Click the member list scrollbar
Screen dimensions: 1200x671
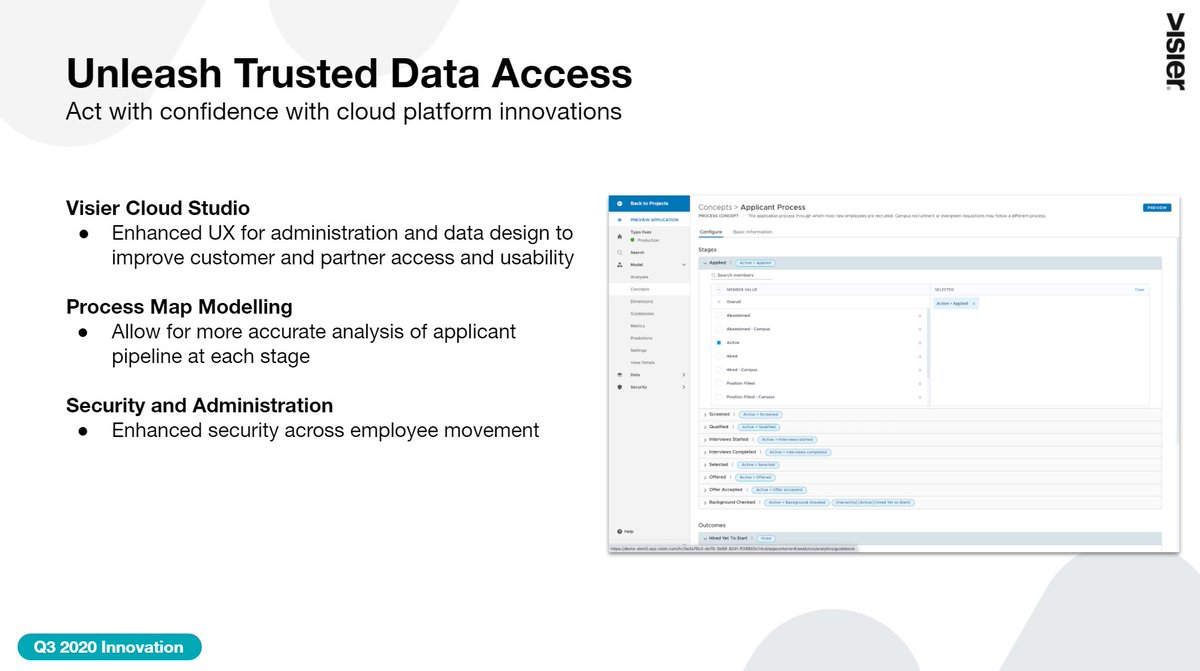pyautogui.click(x=928, y=343)
